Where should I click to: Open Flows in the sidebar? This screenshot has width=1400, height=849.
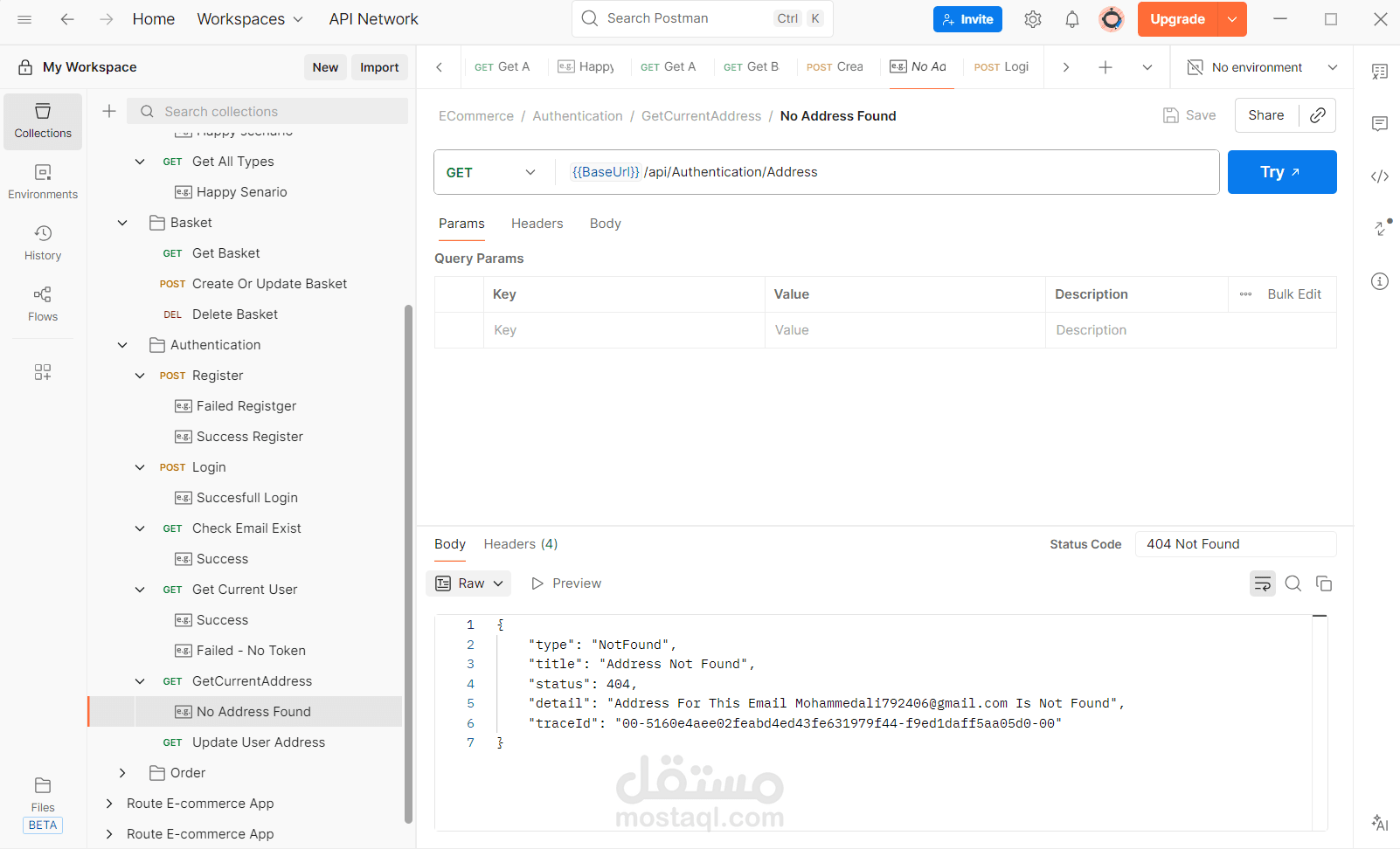click(43, 305)
